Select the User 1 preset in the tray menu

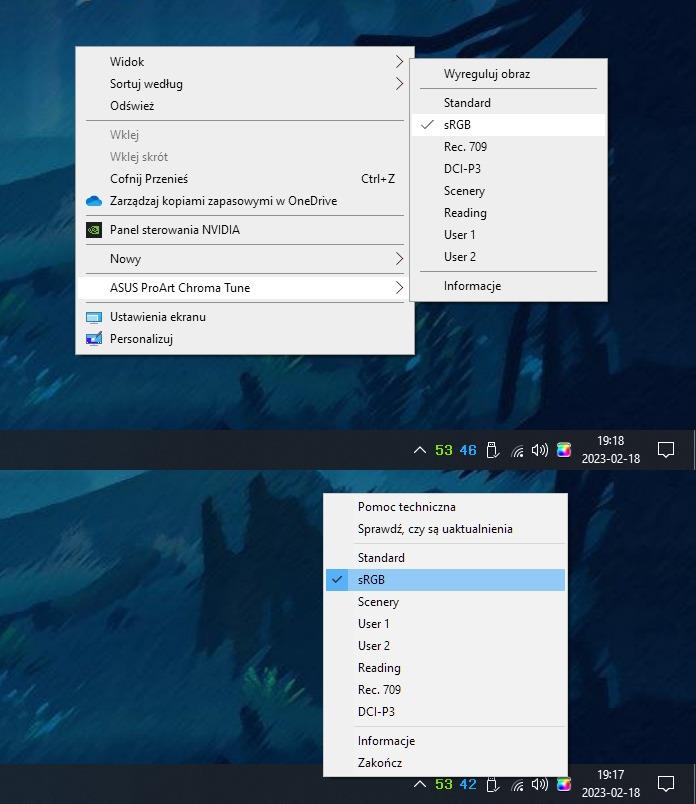445,624
